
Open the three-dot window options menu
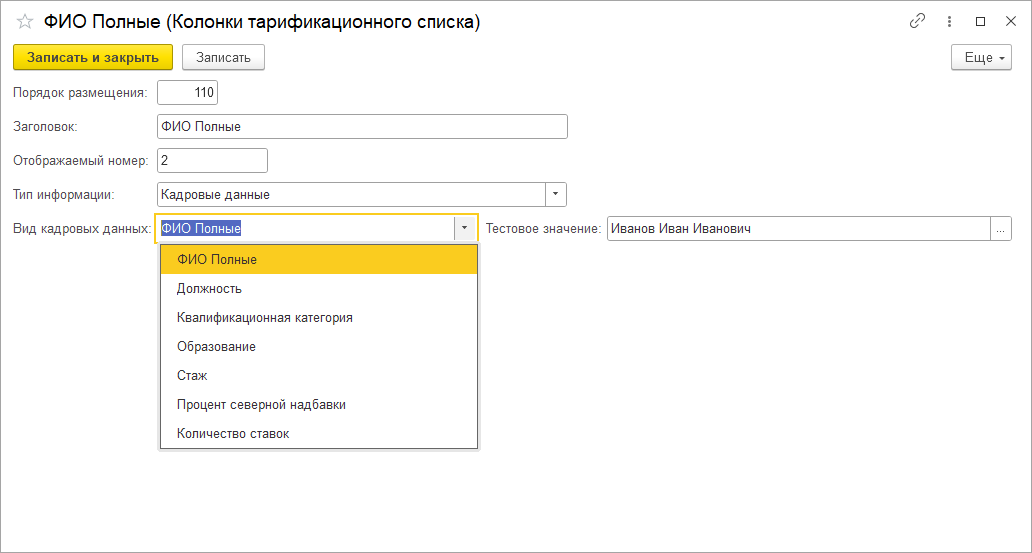point(949,21)
